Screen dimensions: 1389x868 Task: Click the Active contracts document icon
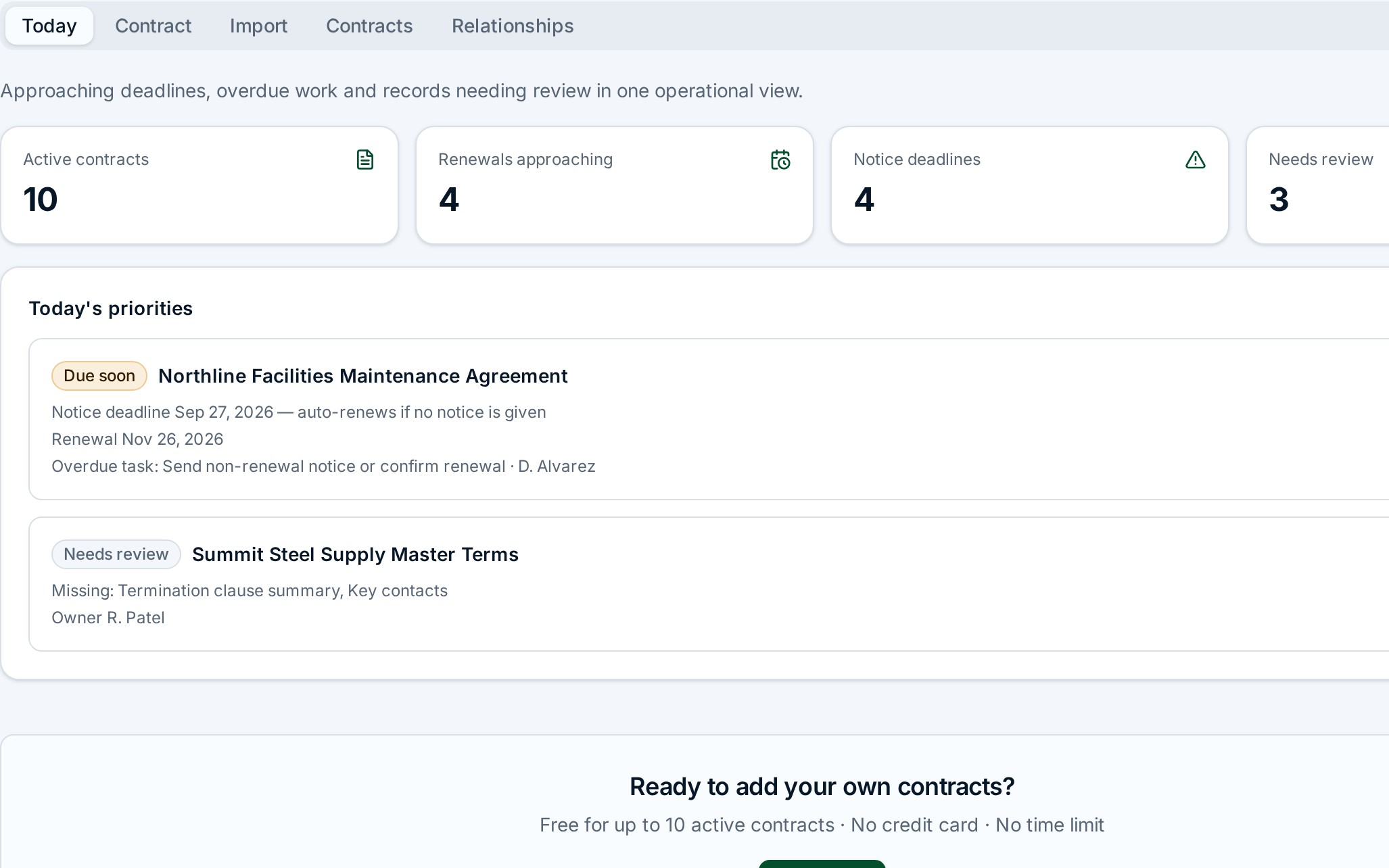365,160
